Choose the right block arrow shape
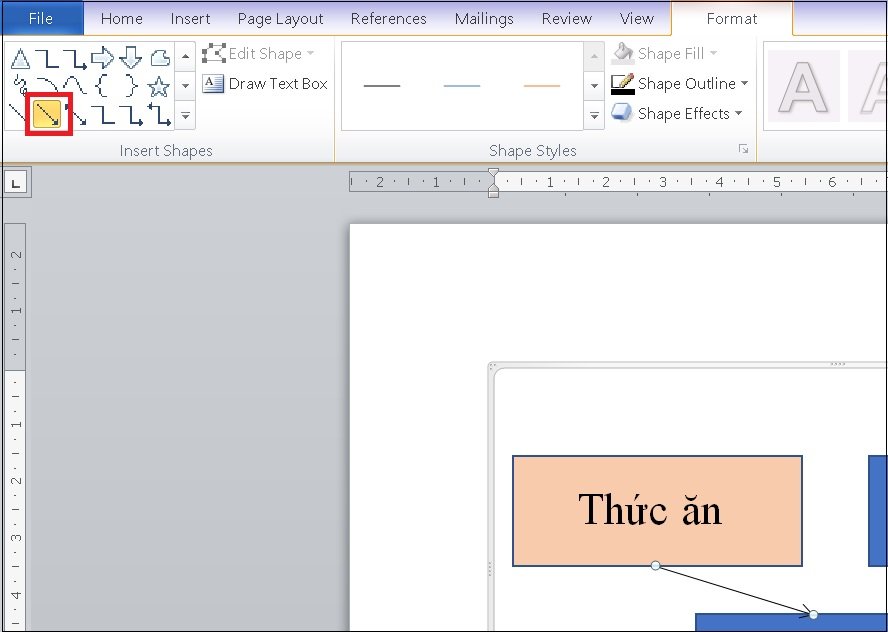Image resolution: width=888 pixels, height=632 pixels. [103, 58]
